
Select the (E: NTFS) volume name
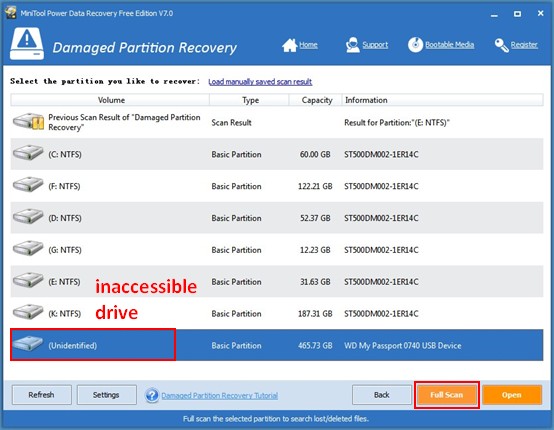(64, 282)
